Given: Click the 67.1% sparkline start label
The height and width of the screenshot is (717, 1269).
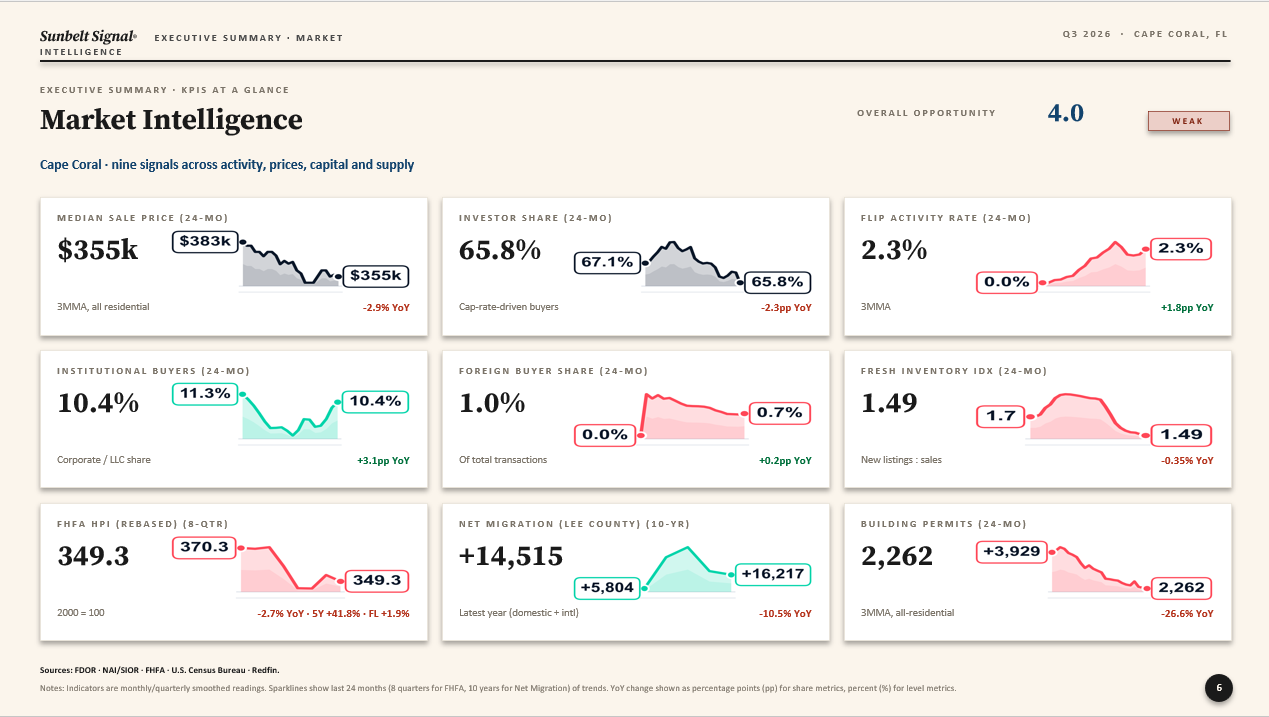Looking at the screenshot, I should pyautogui.click(x=607, y=262).
